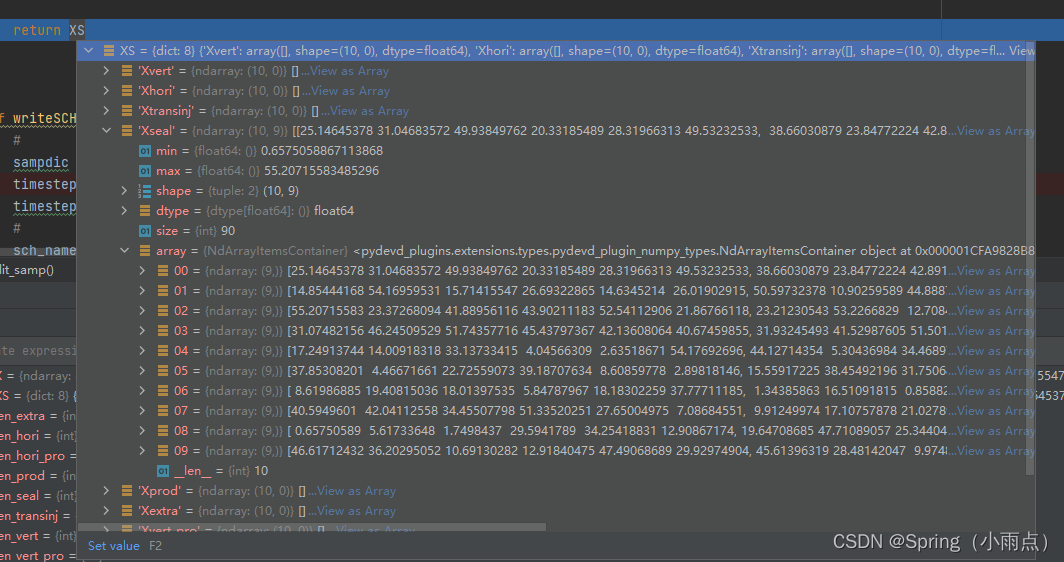Click the array container icon
This screenshot has height=562, width=1064.
coord(145,250)
